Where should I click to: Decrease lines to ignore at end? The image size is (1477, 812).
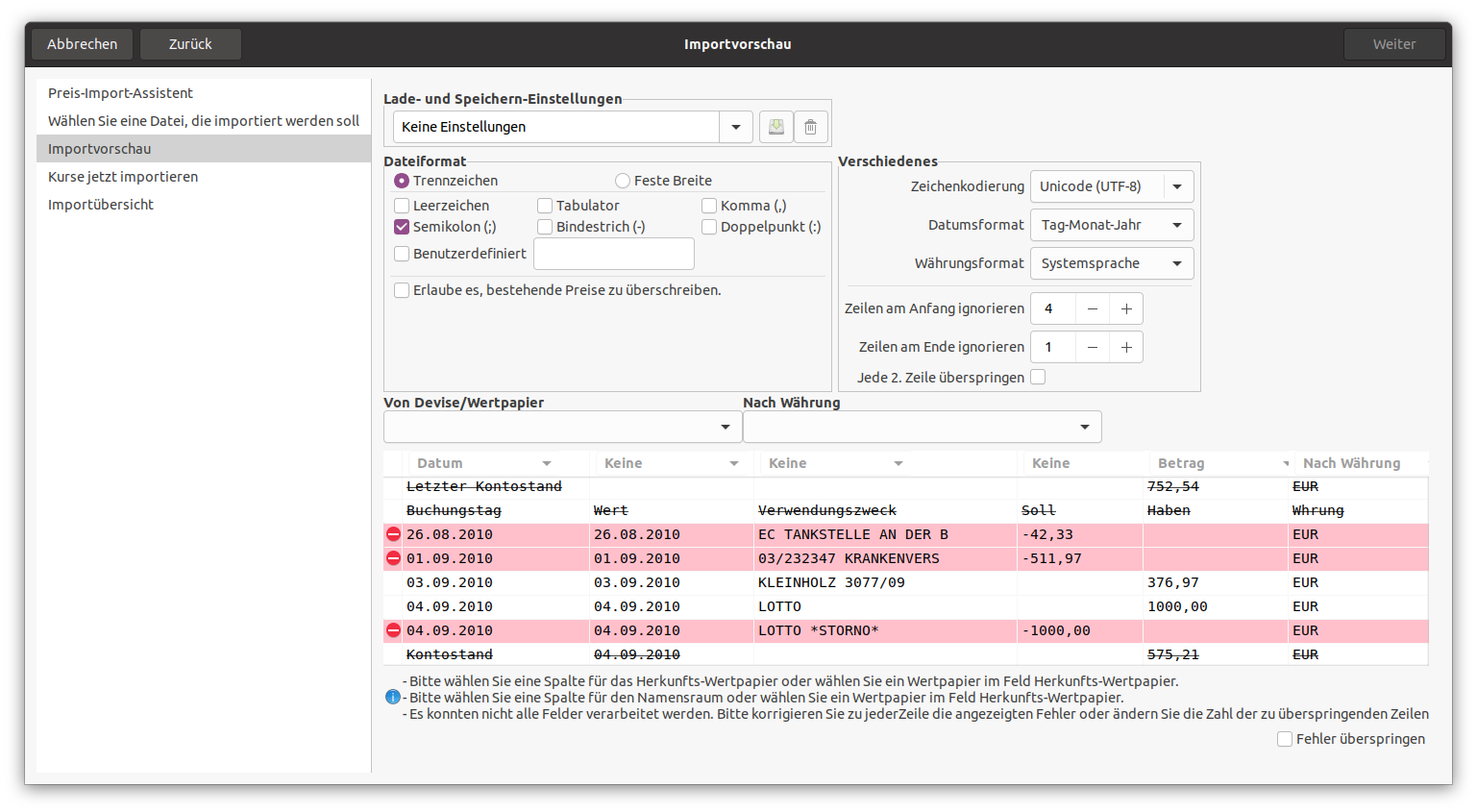(1093, 347)
